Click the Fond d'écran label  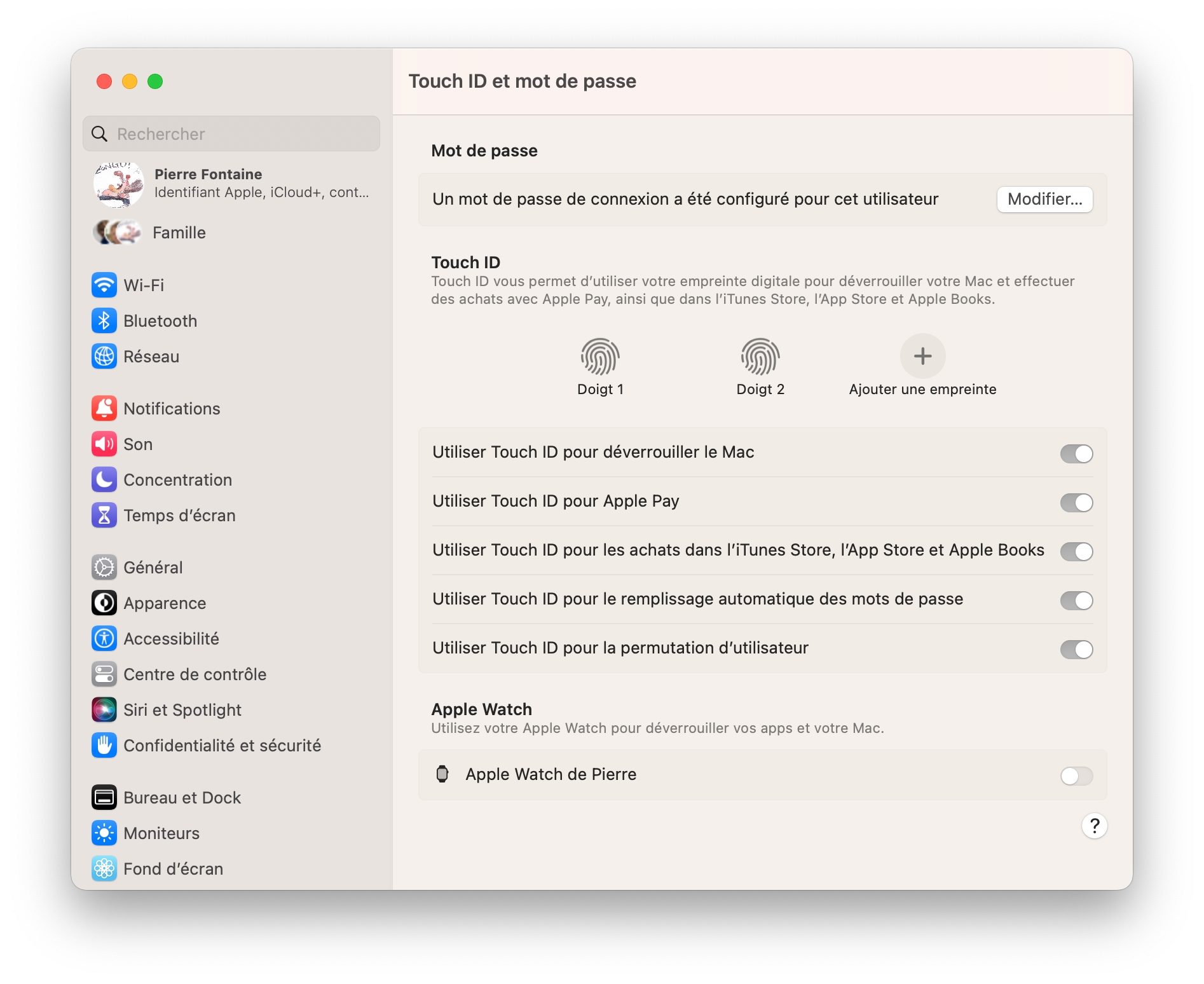point(173,869)
